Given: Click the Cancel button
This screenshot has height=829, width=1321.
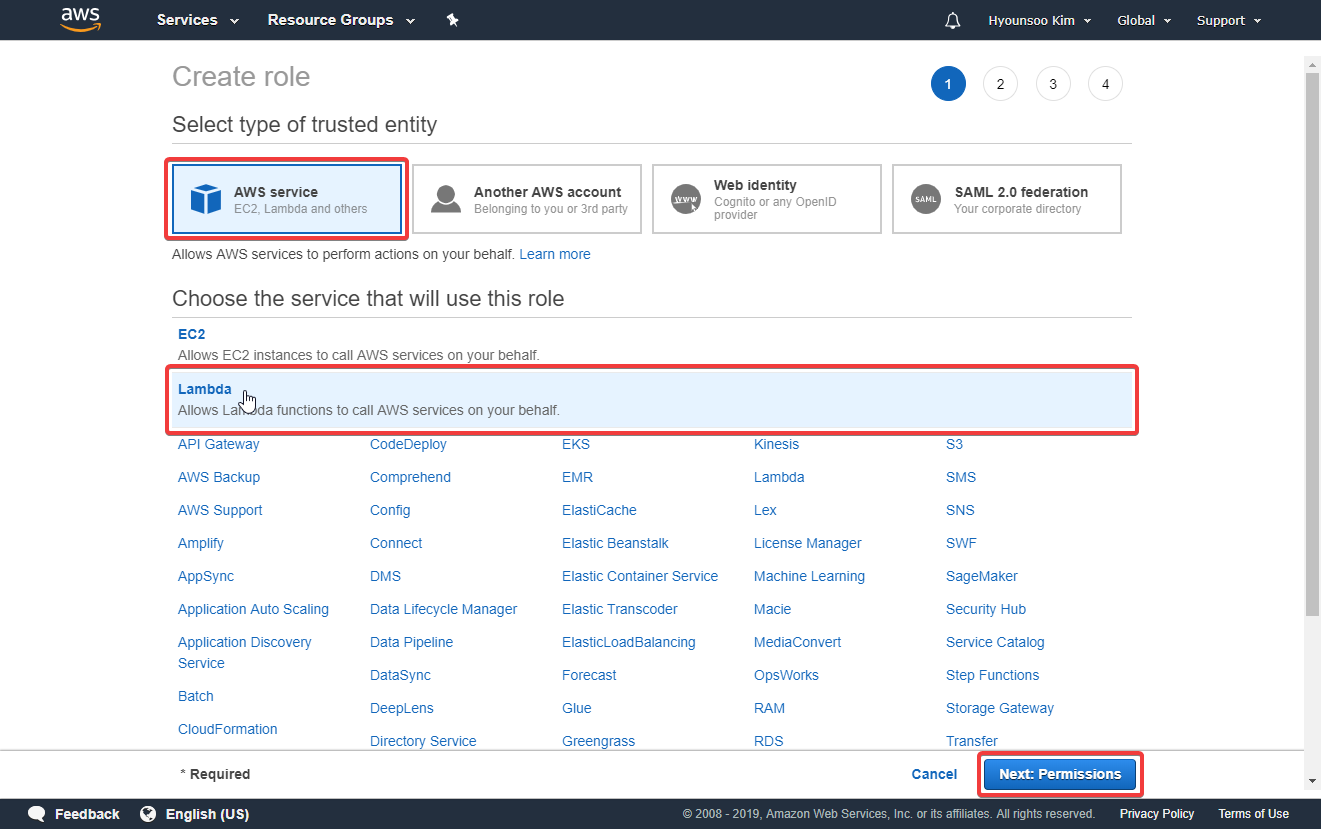Looking at the screenshot, I should click(x=934, y=774).
